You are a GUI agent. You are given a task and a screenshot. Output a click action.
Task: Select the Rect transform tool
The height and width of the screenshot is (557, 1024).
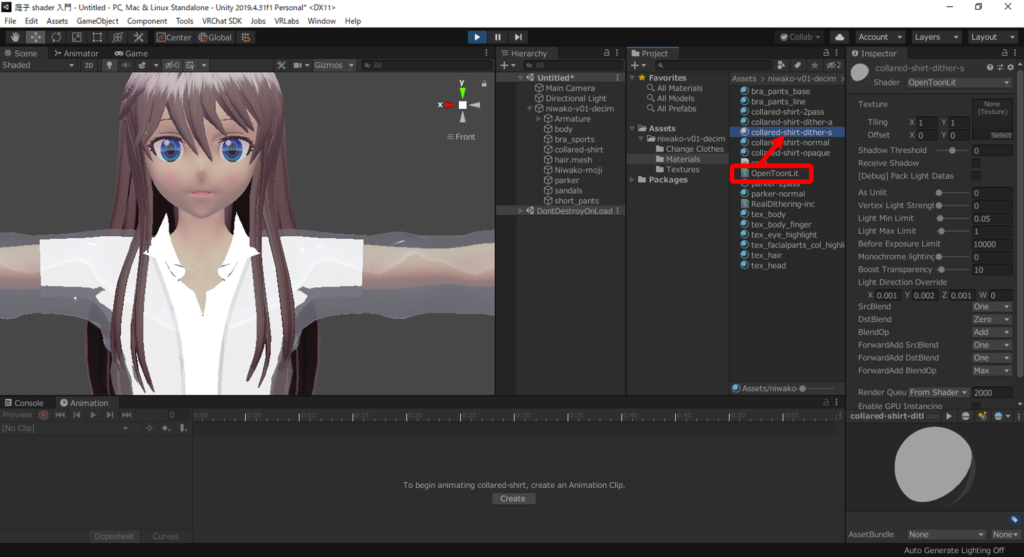(96, 37)
